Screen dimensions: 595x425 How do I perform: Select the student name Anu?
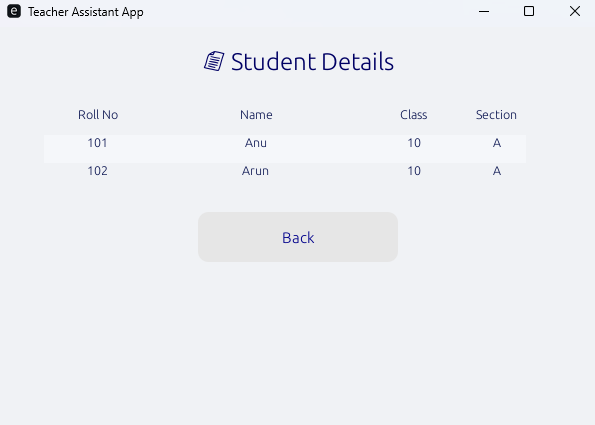(x=256, y=143)
